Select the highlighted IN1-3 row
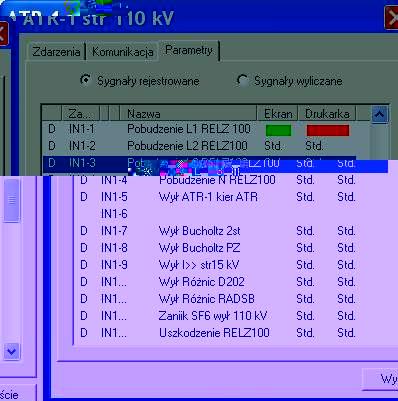Viewport: 398px width, 401px height. pyautogui.click(x=199, y=163)
